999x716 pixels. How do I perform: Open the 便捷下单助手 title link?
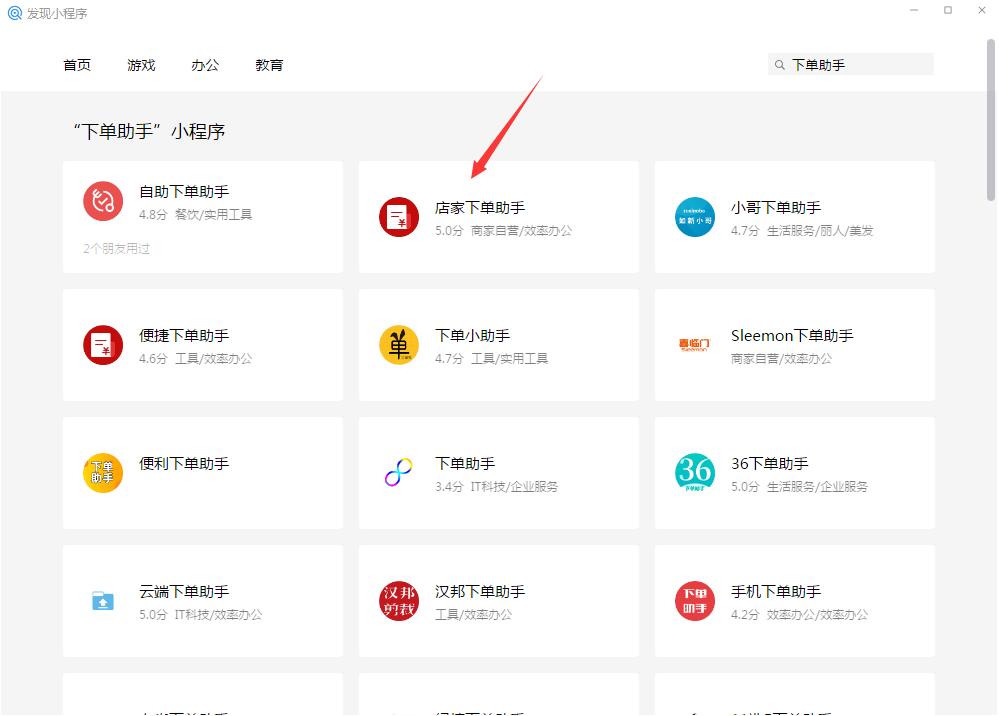(x=184, y=336)
